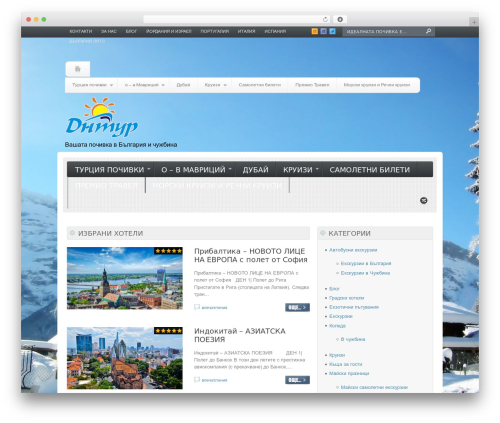Click the browser reload icon
Viewport: 500px width, 423px height.
click(x=325, y=19)
